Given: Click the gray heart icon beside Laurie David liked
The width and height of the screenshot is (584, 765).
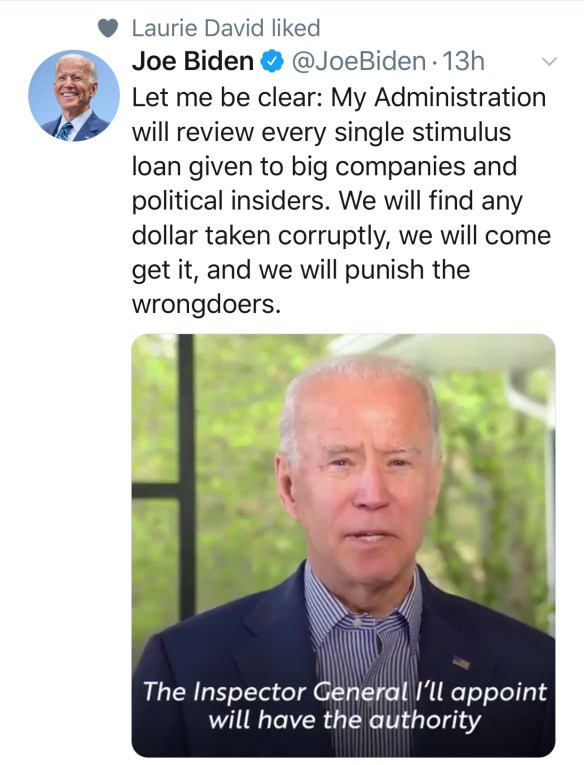Looking at the screenshot, I should point(108,28).
